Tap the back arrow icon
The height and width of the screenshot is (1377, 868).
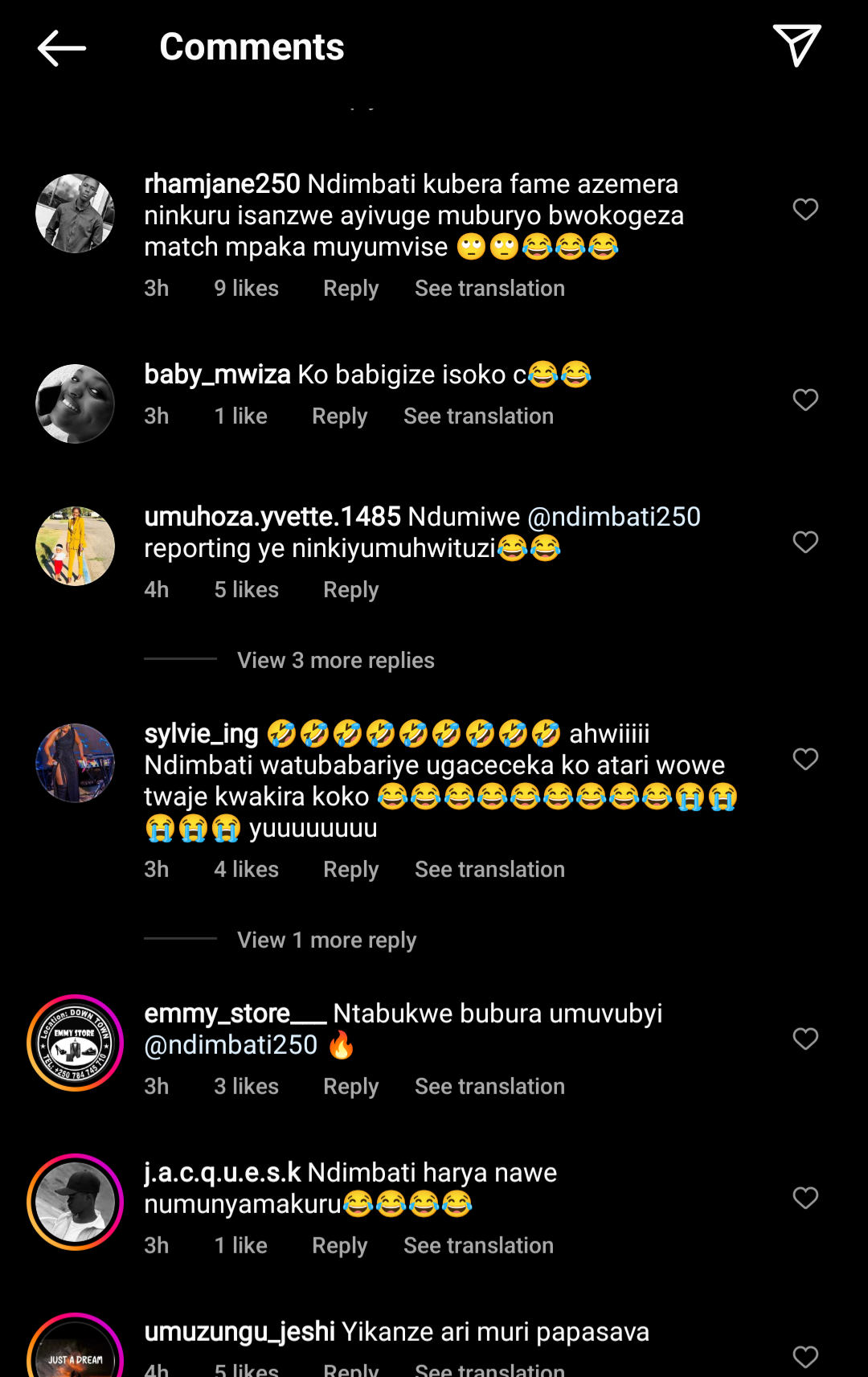point(62,47)
